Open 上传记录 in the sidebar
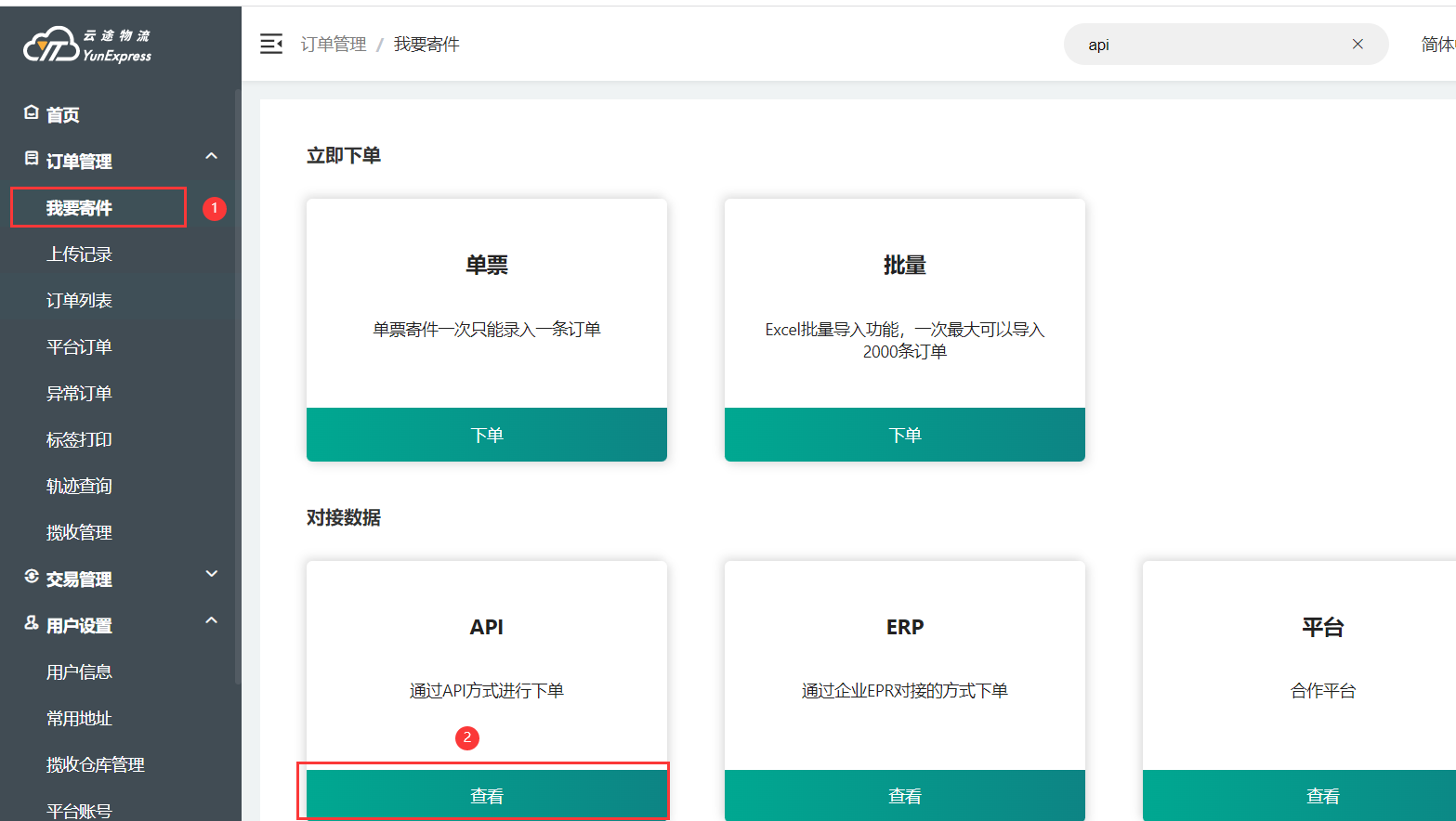 point(79,254)
